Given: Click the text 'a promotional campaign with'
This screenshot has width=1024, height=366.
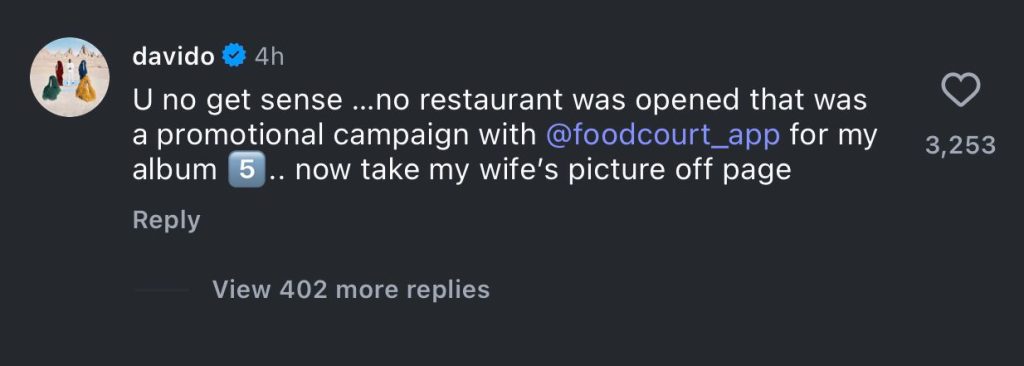Looking at the screenshot, I should 334,135.
